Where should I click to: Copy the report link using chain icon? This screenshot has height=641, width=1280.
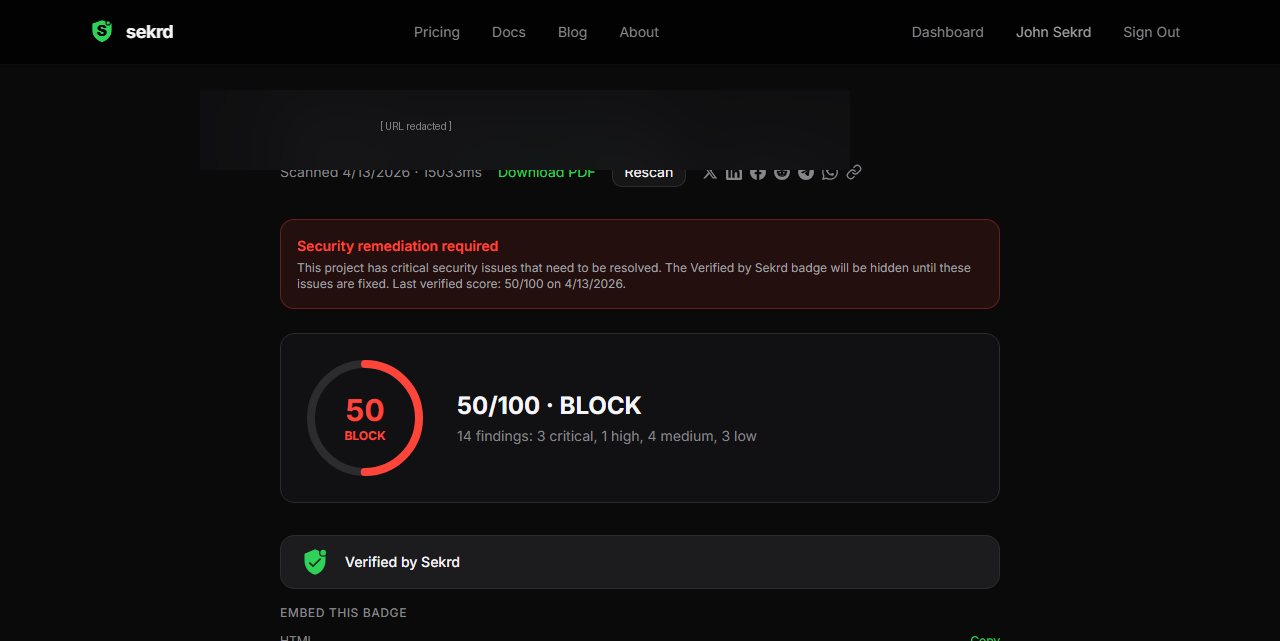coord(853,171)
